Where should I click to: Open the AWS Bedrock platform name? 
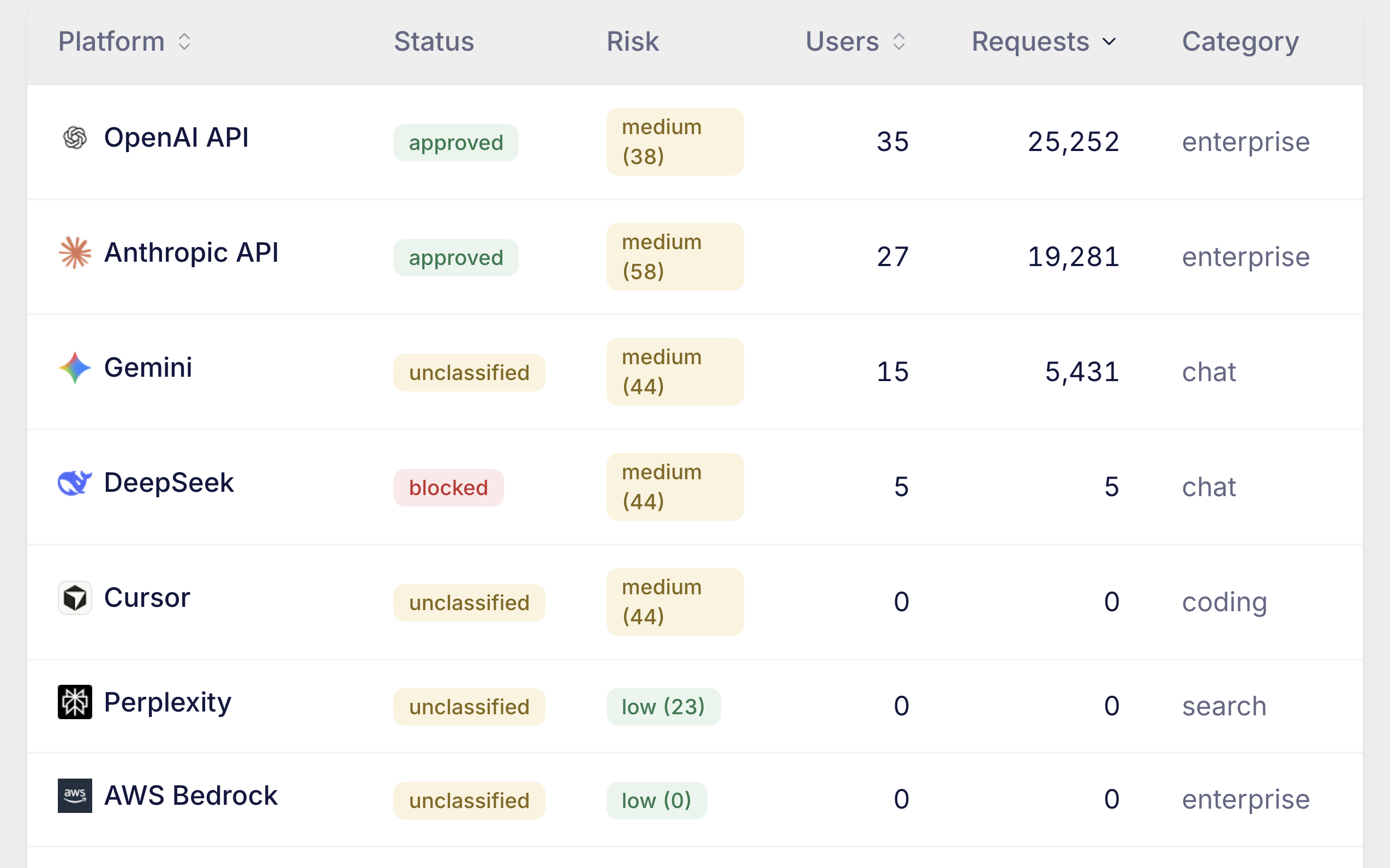click(191, 795)
